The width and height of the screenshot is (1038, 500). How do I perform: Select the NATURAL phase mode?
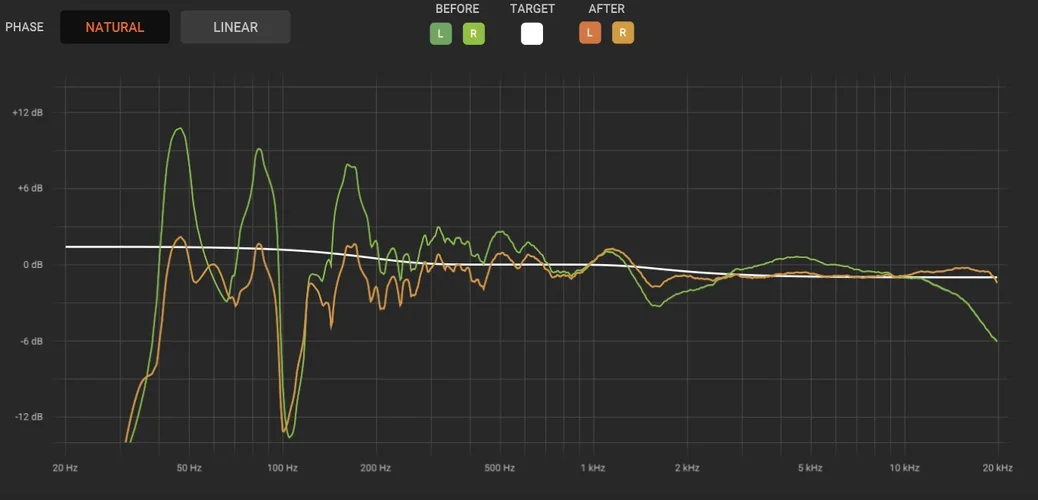[115, 27]
